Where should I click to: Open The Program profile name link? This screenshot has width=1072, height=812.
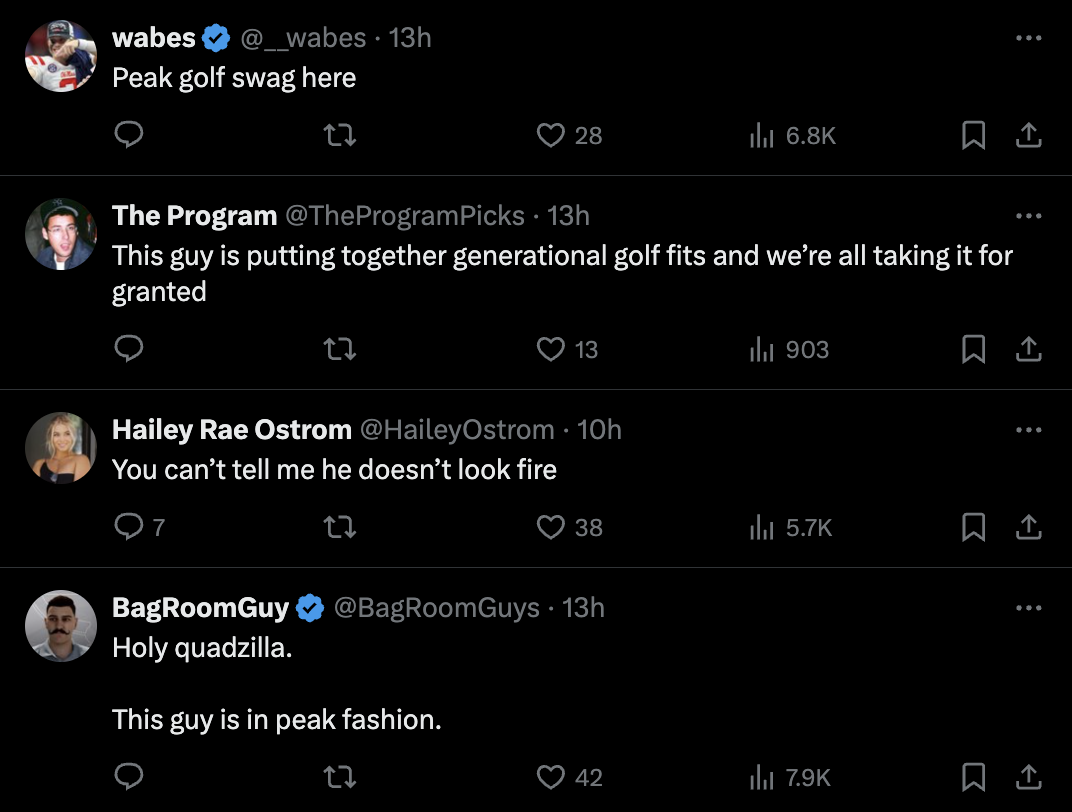click(194, 216)
